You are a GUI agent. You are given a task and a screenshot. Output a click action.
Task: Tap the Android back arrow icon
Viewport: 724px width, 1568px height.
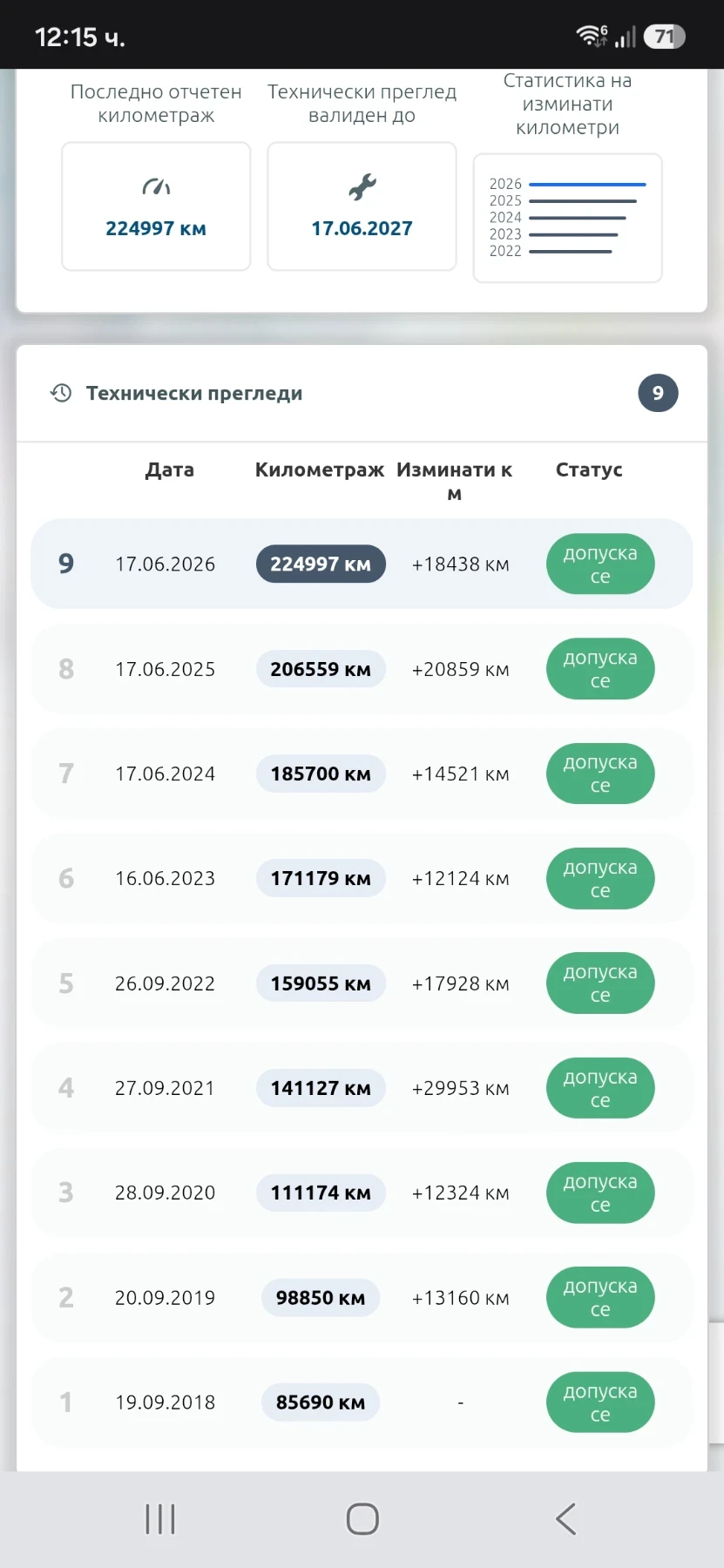coord(565,1519)
